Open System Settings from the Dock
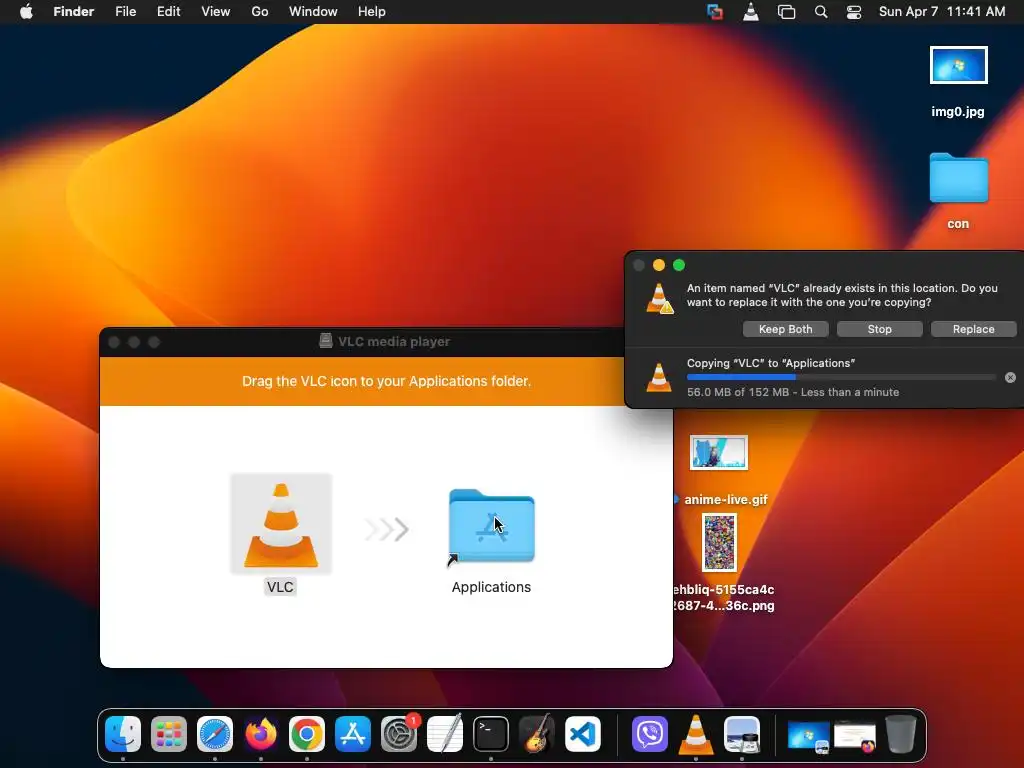1024x768 pixels. click(x=399, y=734)
